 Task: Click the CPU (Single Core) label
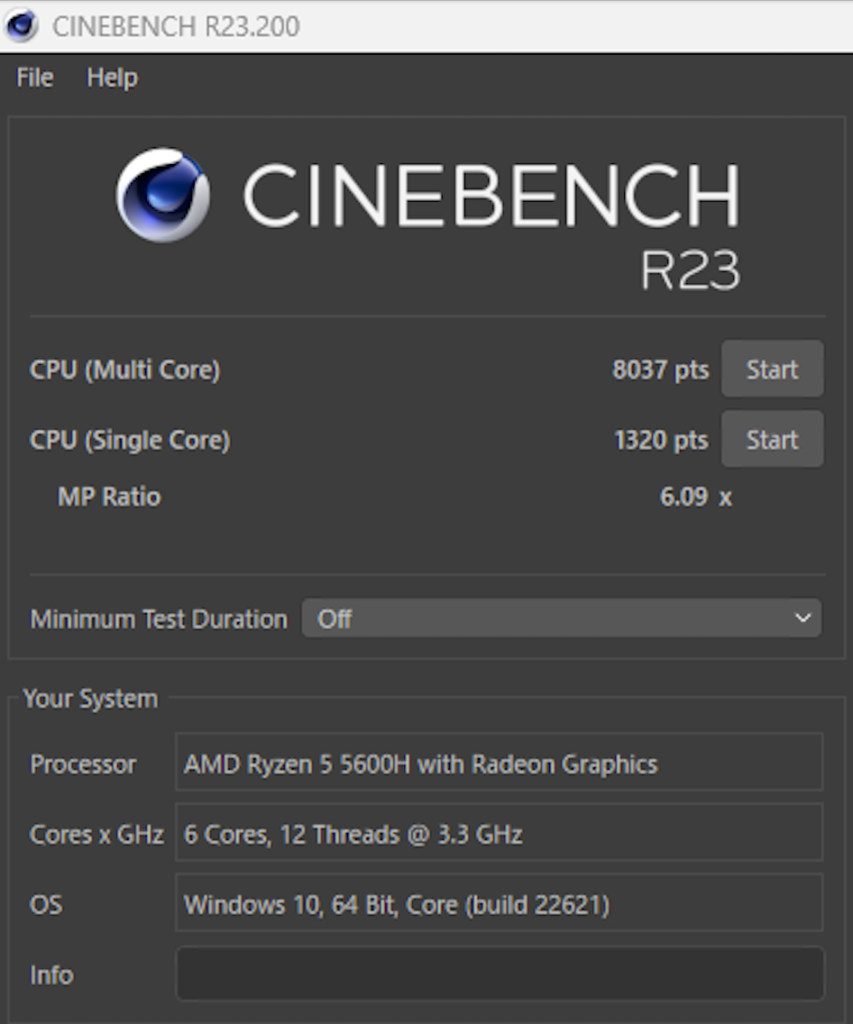point(130,440)
